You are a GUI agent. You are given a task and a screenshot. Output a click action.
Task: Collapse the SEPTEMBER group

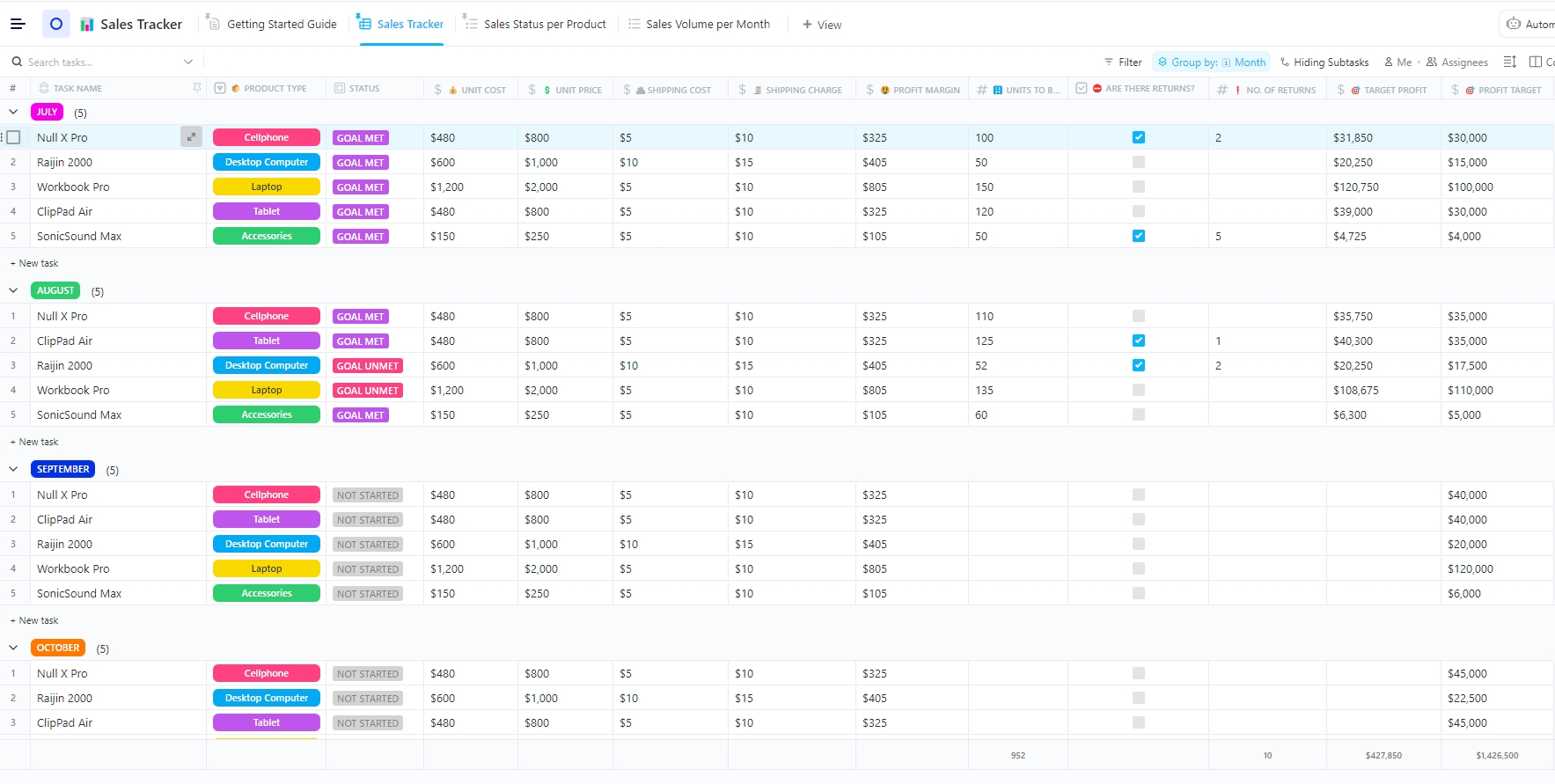click(x=13, y=469)
